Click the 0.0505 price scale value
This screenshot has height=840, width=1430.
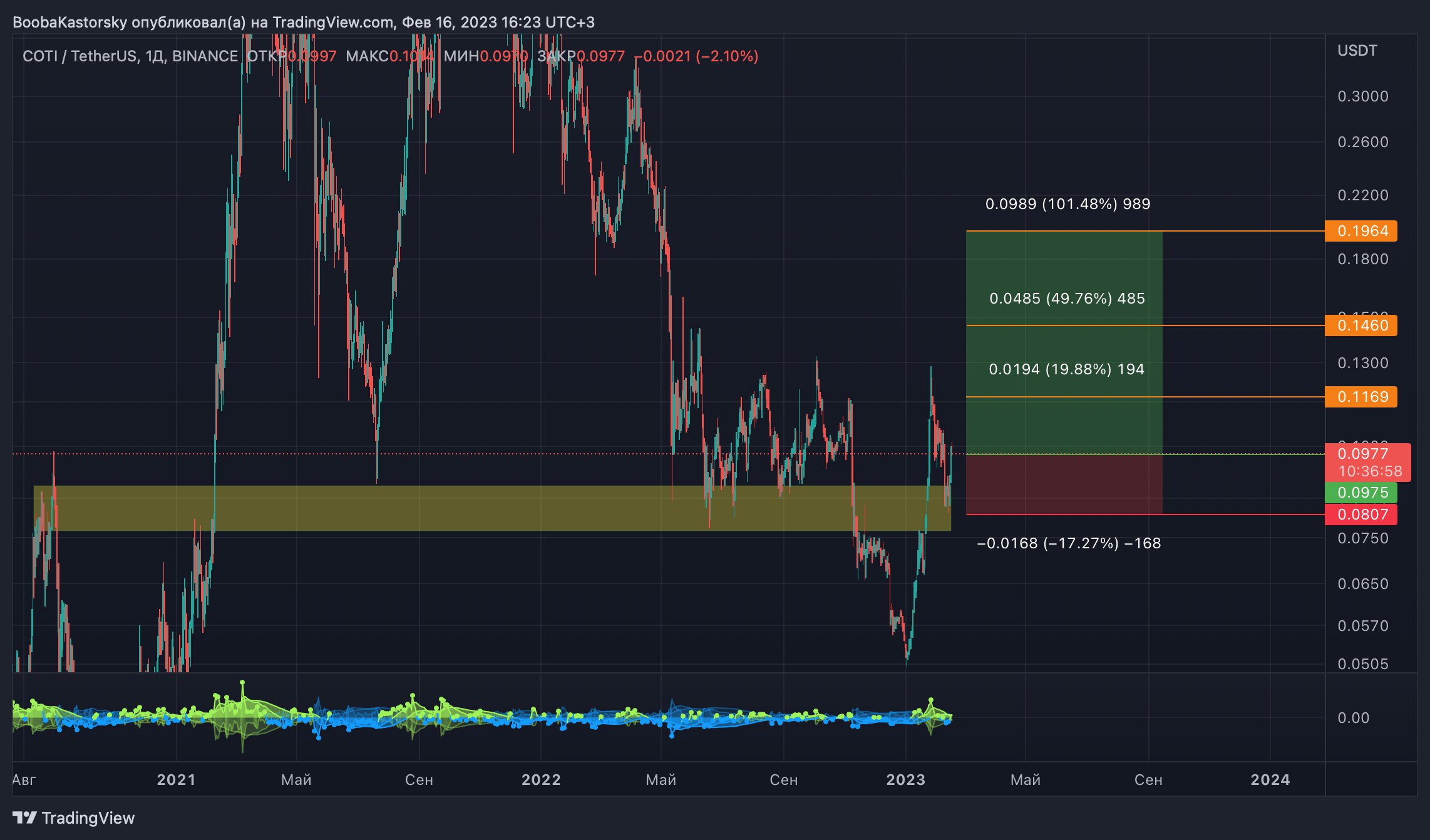point(1362,664)
